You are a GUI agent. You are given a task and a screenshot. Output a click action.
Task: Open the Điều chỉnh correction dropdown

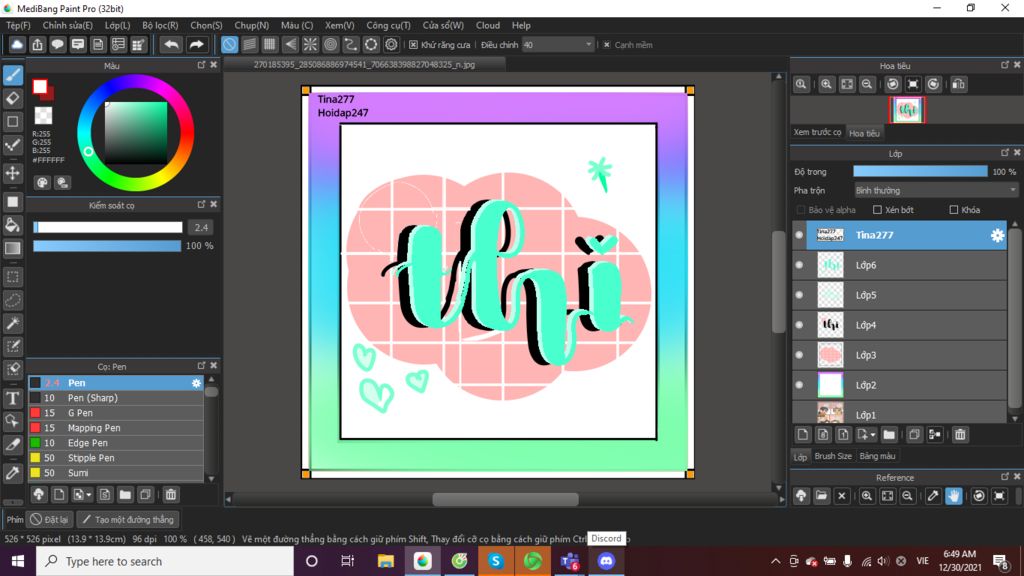point(558,45)
